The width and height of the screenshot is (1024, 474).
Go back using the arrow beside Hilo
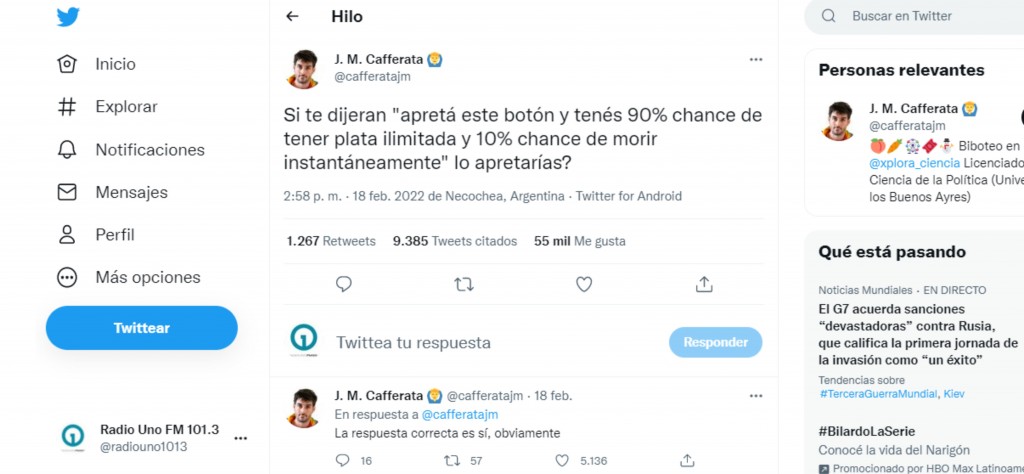point(292,16)
